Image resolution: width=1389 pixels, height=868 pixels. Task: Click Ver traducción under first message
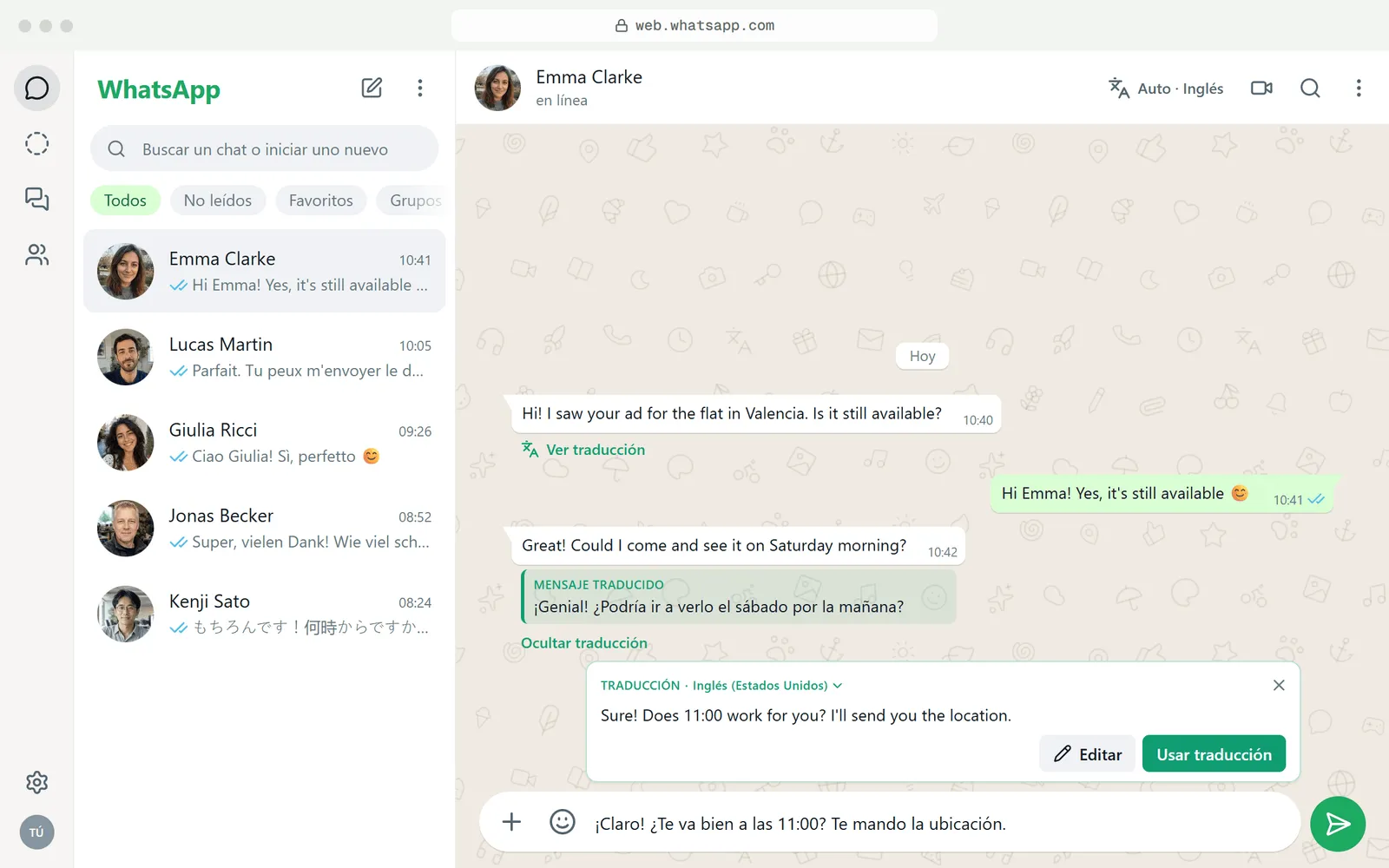point(583,450)
